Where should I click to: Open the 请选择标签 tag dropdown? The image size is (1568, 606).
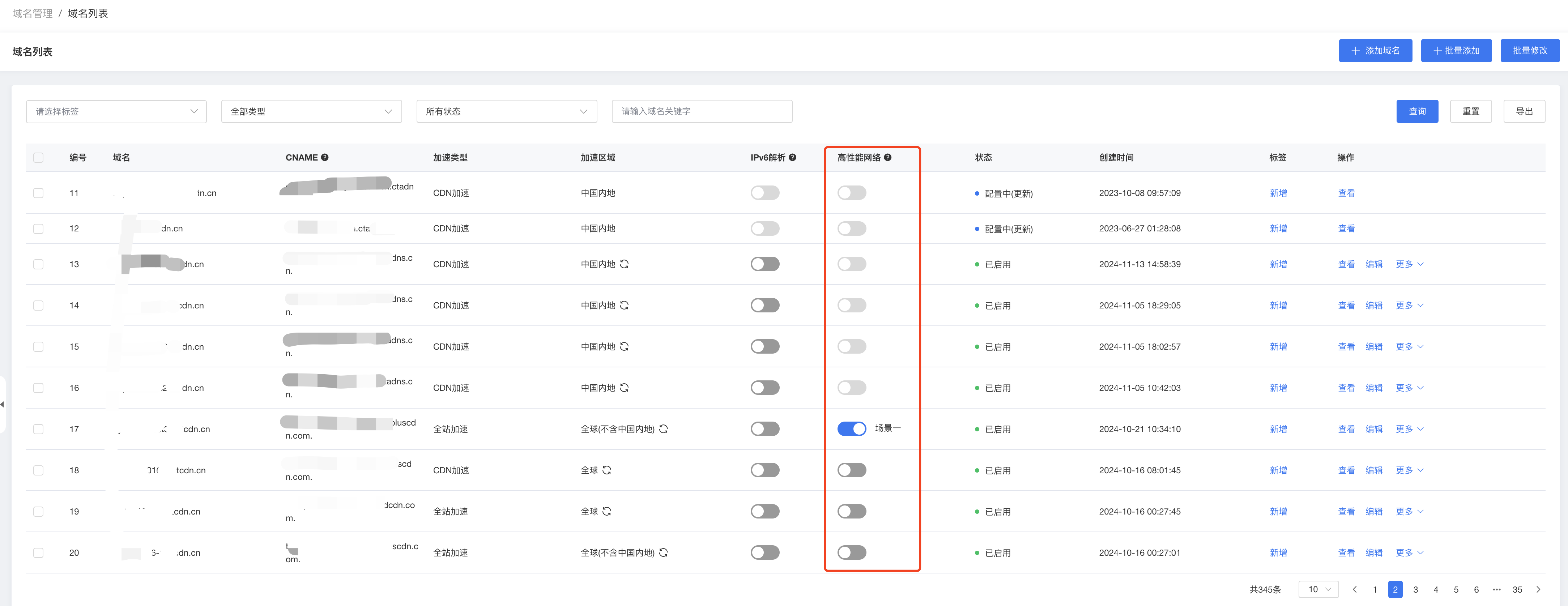(x=116, y=111)
